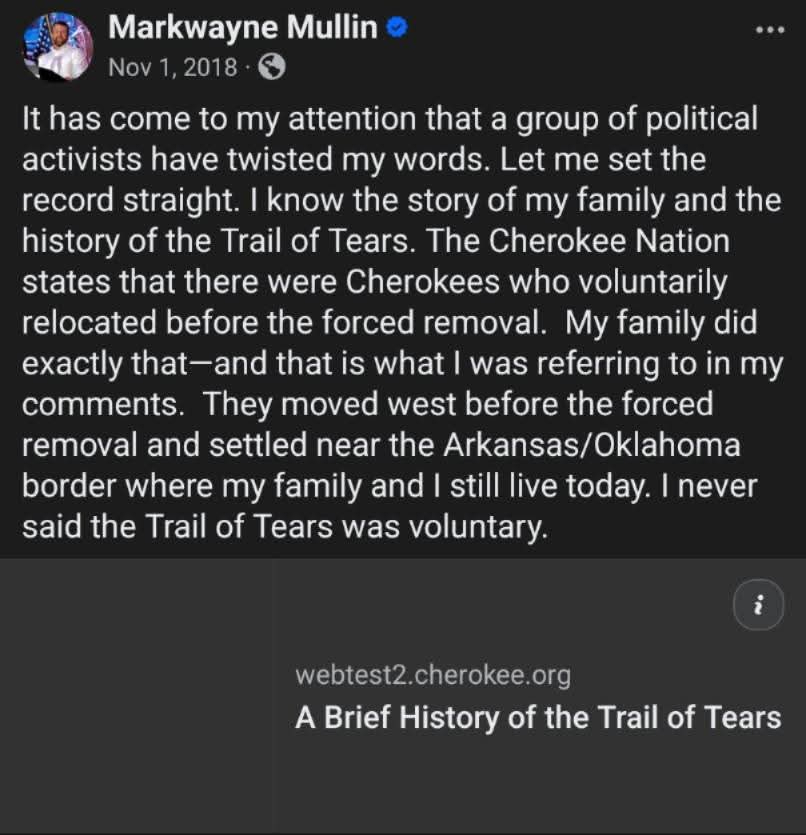Click the word "voluntarily" in the post
The height and width of the screenshot is (835, 806).
coord(641,282)
